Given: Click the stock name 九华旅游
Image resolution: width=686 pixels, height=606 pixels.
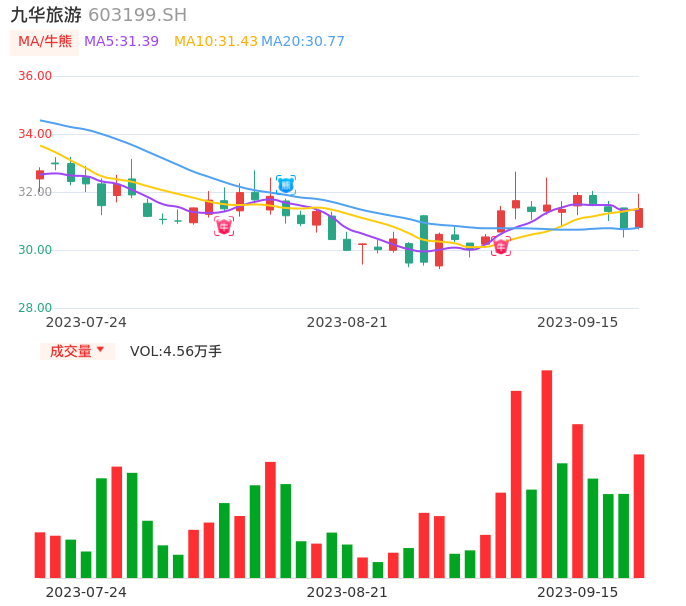Looking at the screenshot, I should point(46,15).
